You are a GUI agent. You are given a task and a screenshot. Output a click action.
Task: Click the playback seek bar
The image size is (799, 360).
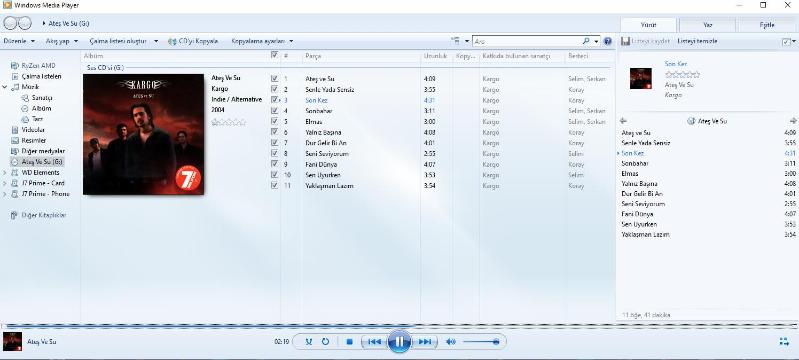(400, 325)
